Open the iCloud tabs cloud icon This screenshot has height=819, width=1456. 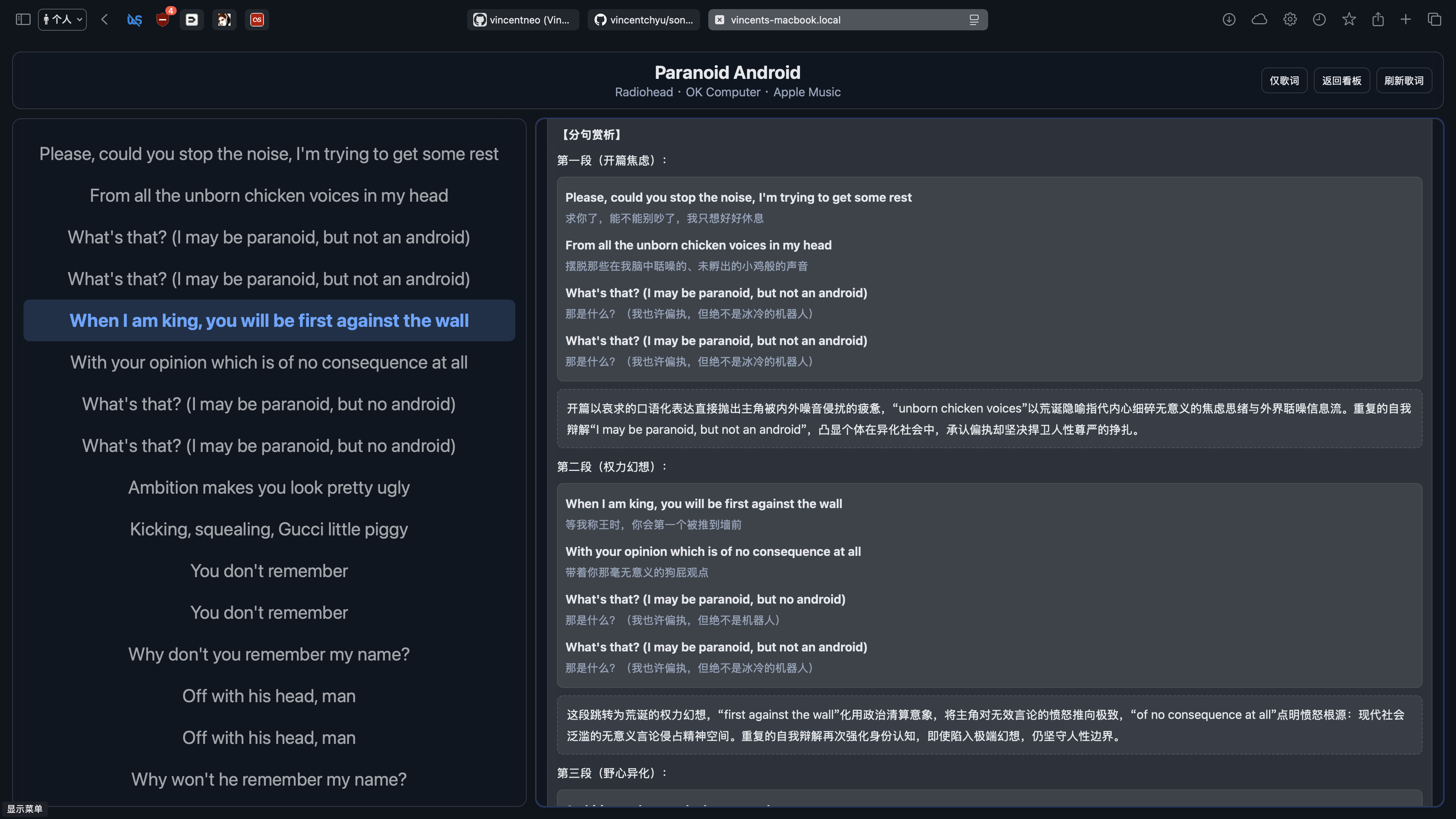(x=1259, y=20)
